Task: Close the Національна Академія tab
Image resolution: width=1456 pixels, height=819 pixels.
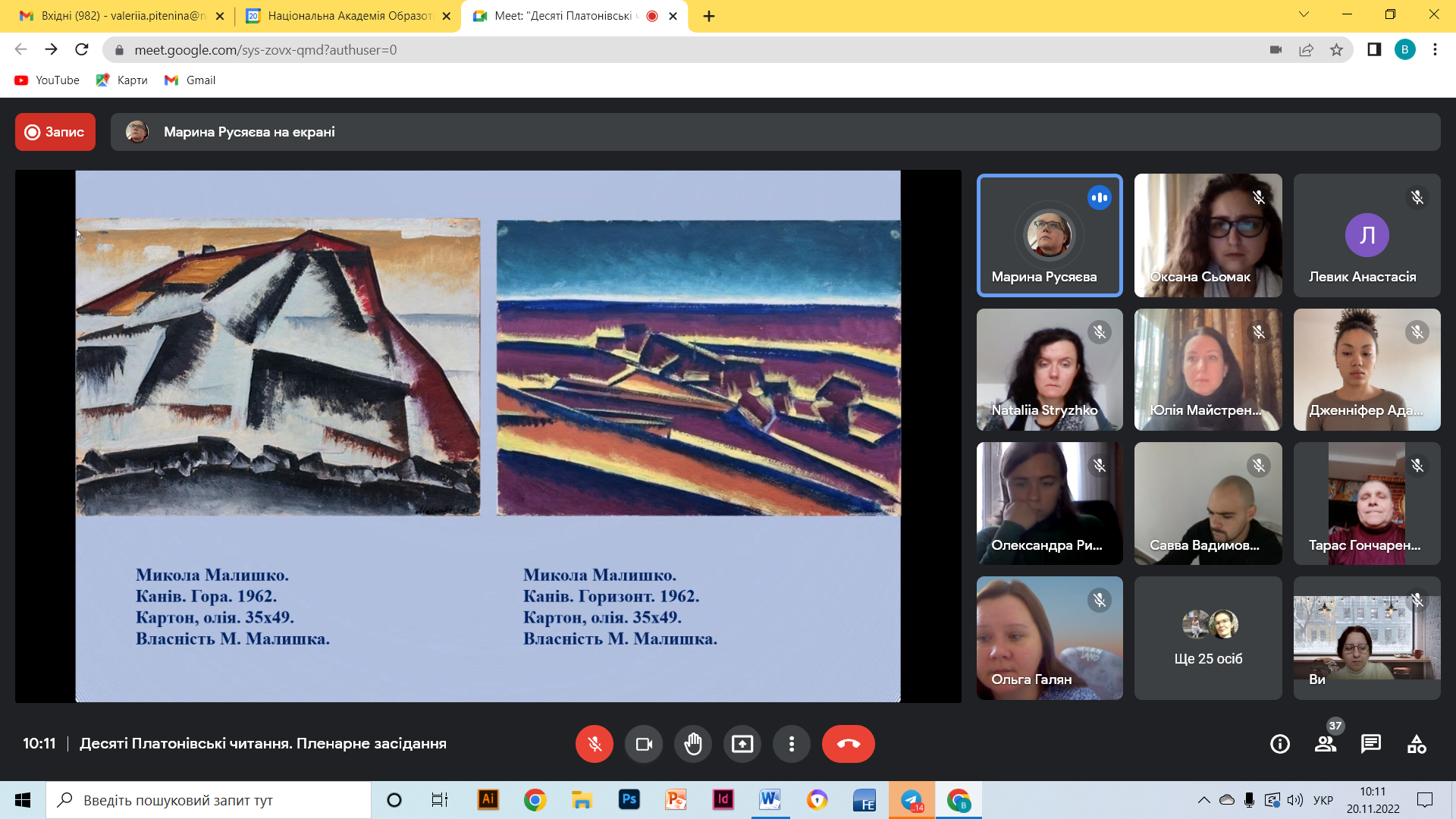Action: coord(447,16)
